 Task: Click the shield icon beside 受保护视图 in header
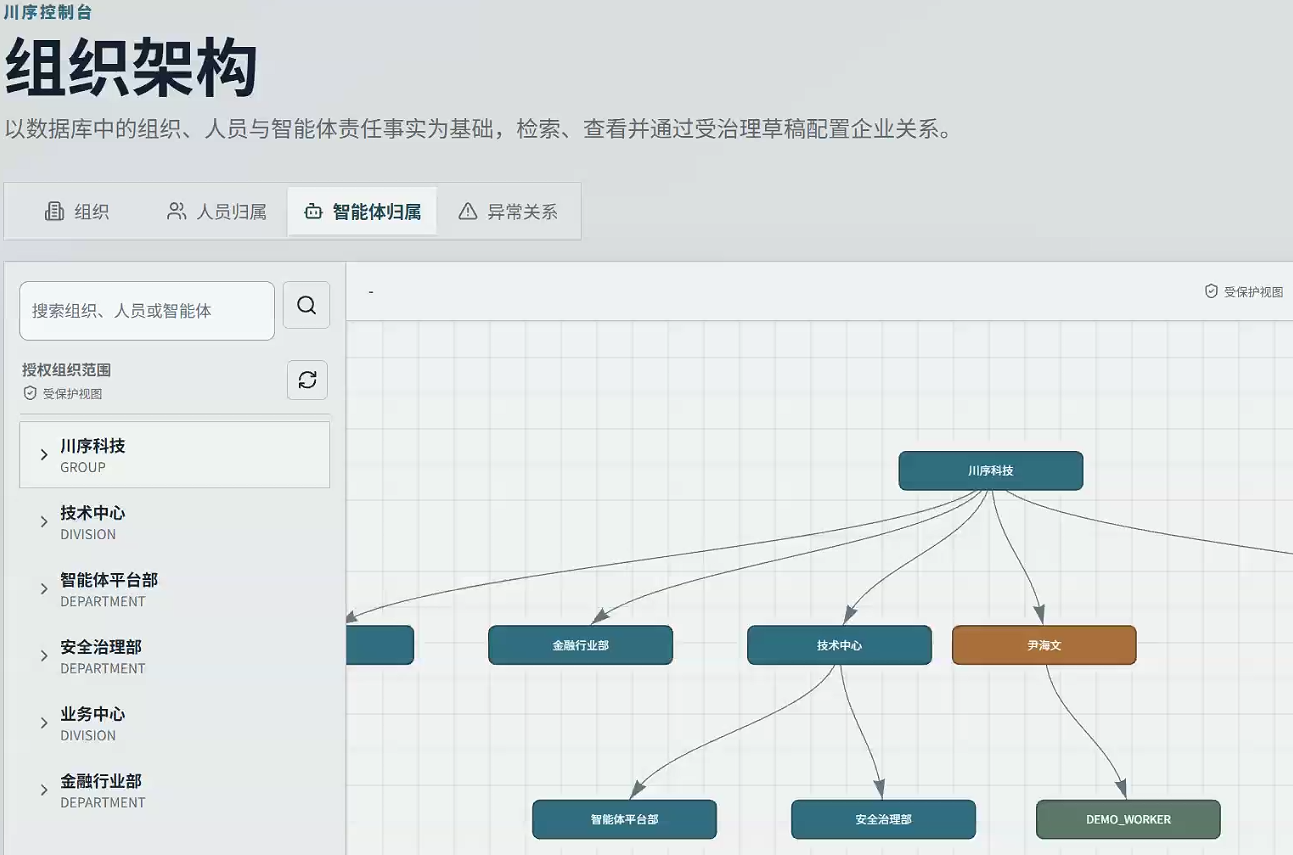click(1211, 291)
